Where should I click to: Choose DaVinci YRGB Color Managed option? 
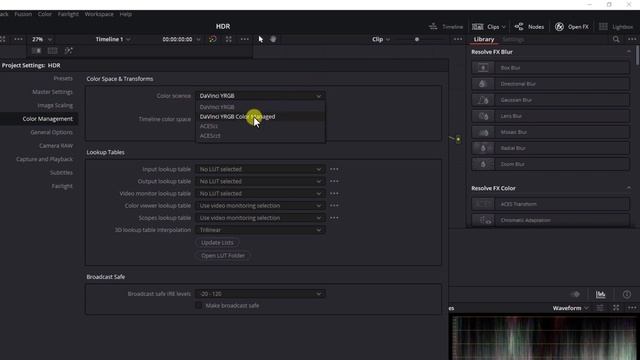[260, 116]
